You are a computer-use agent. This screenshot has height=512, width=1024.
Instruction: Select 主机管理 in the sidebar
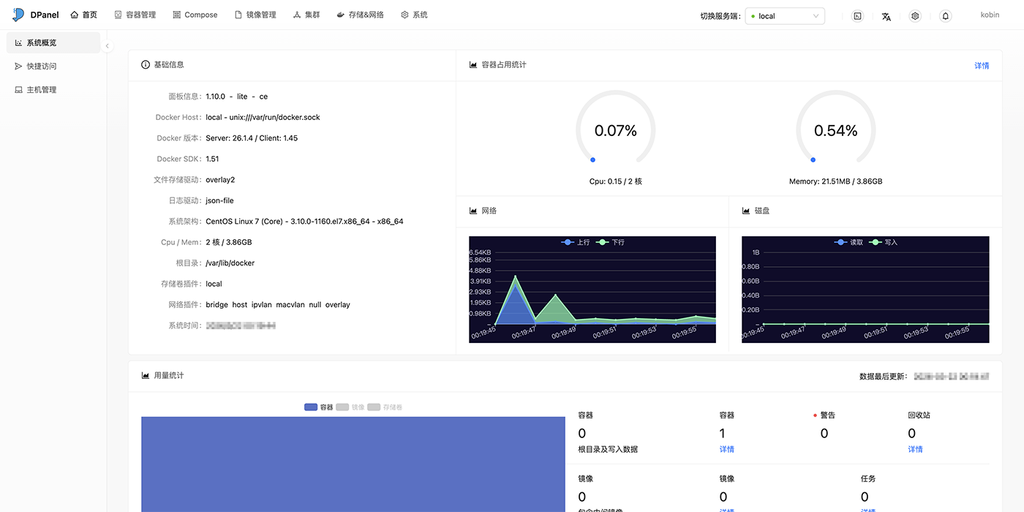click(54, 89)
